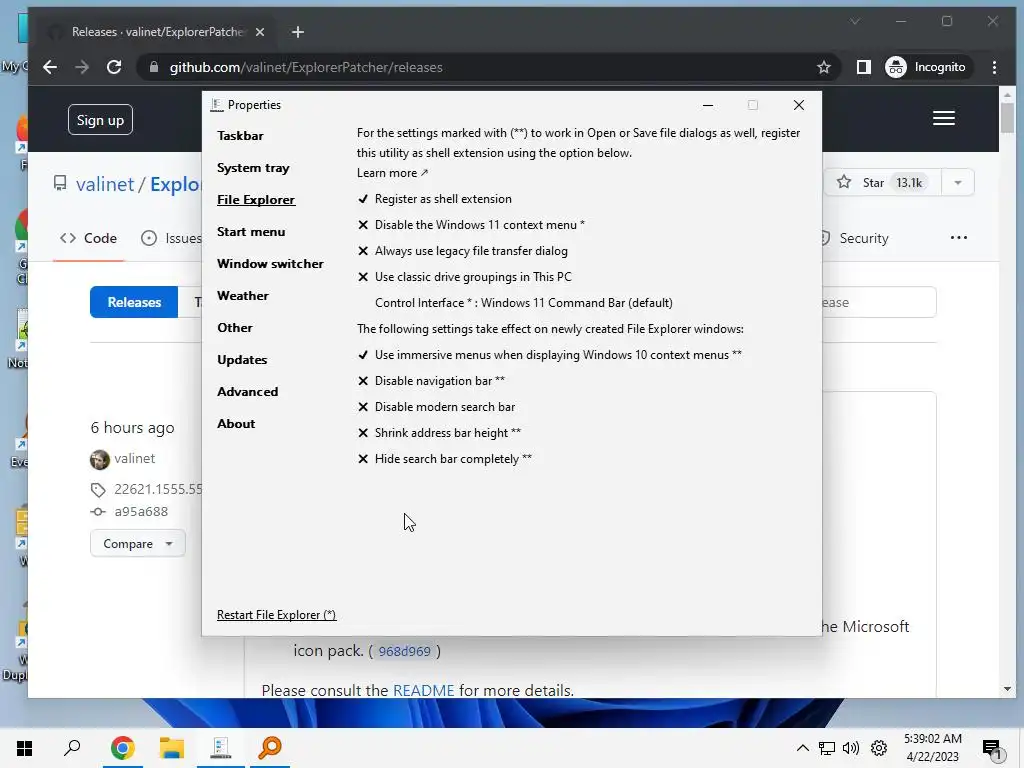Screen dimensions: 1024x768
Task: Go forward in Chrome browser
Action: tap(82, 67)
